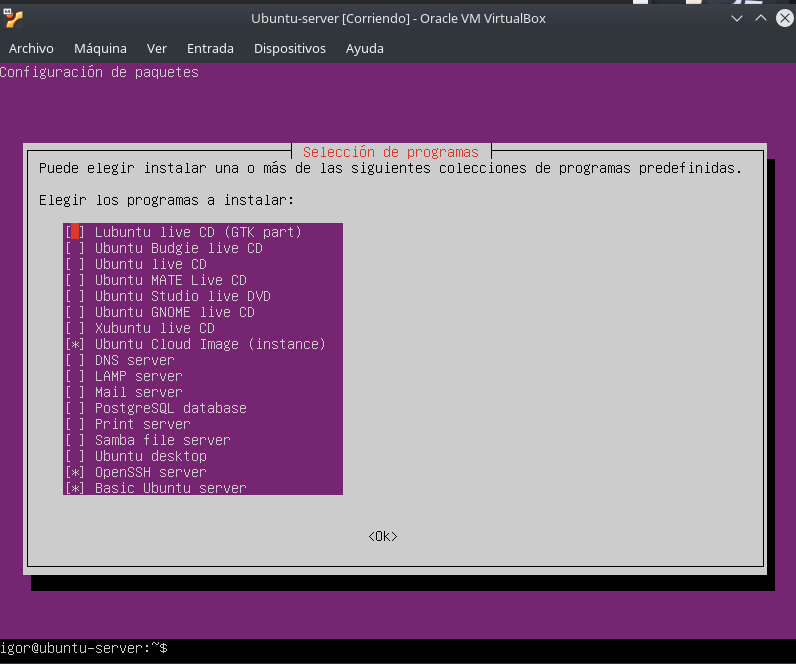Click the VirtualBox app icon in title bar
Screen dimensions: 796x664
[x=13, y=18]
